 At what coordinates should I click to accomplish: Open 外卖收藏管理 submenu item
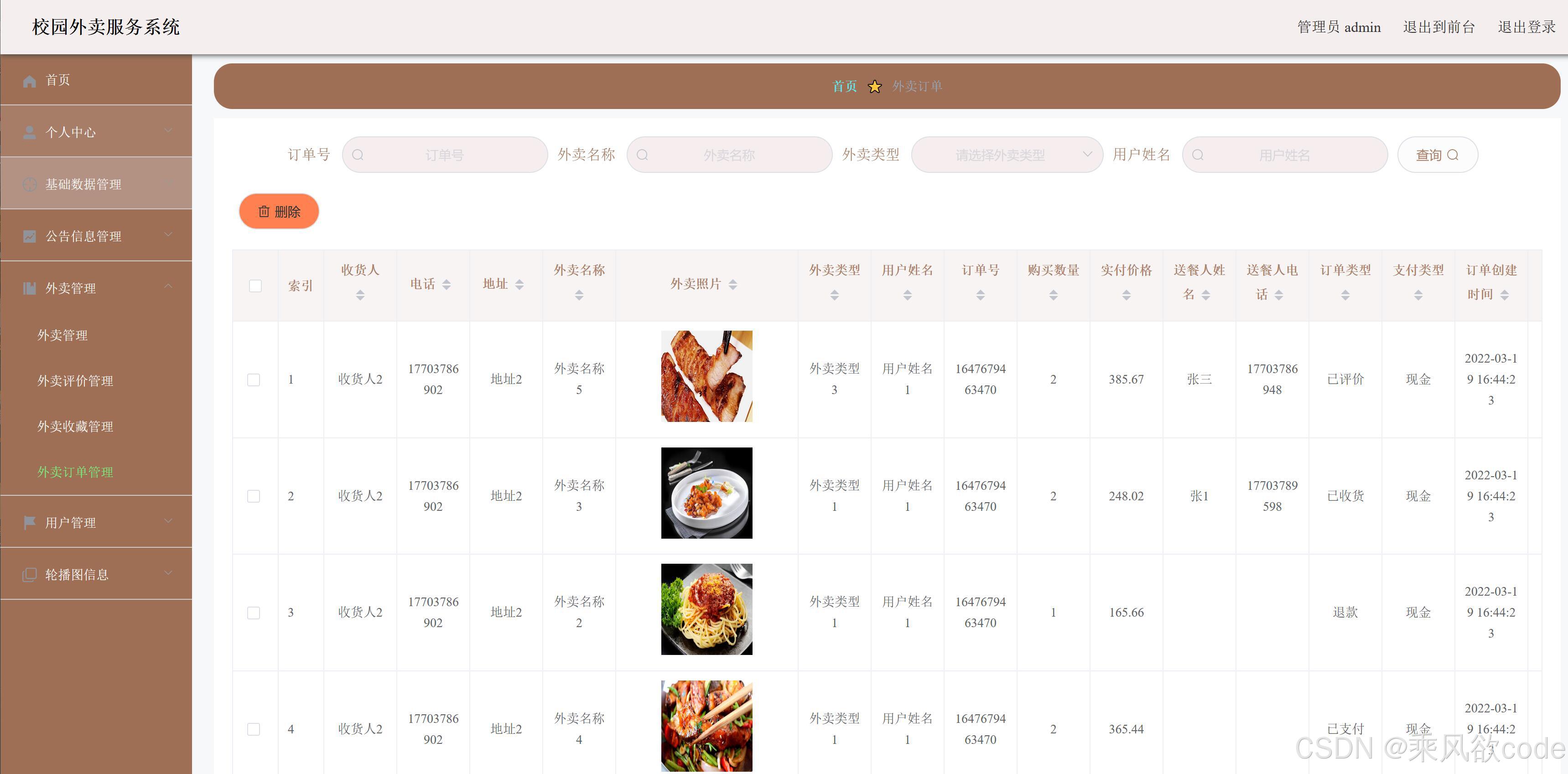click(x=75, y=426)
